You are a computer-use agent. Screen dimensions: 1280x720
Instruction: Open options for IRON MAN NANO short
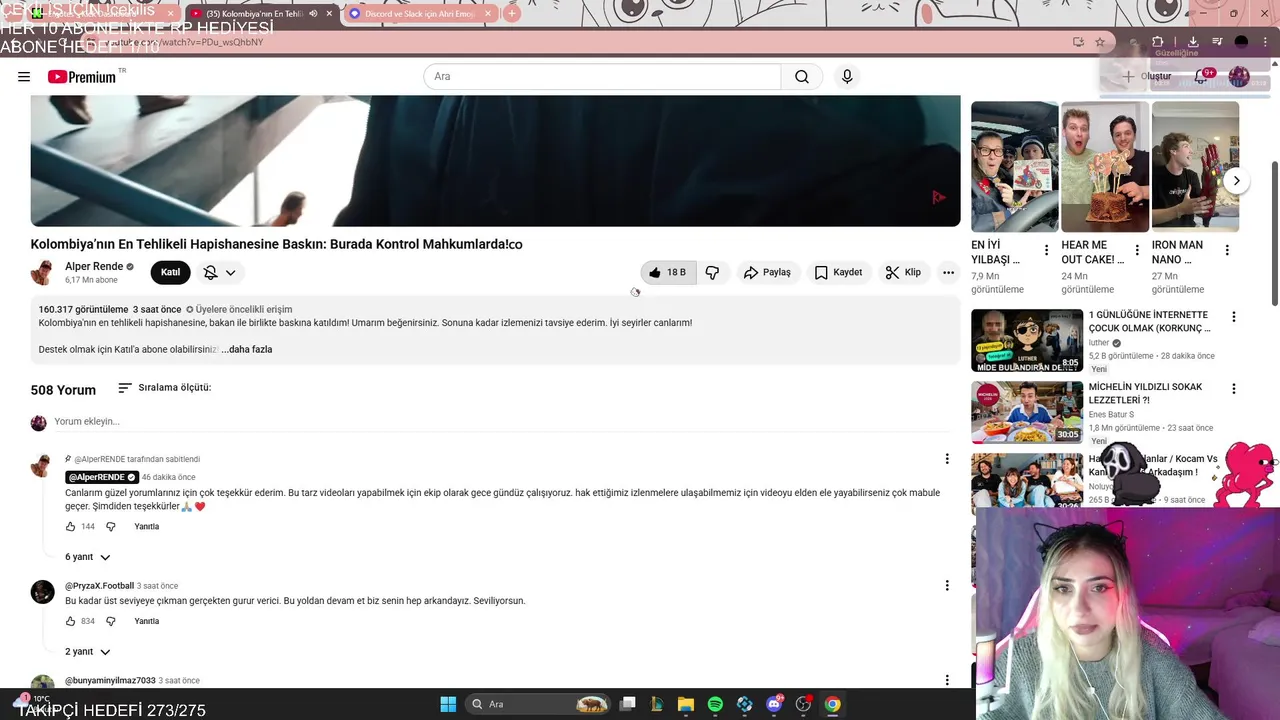(1227, 250)
